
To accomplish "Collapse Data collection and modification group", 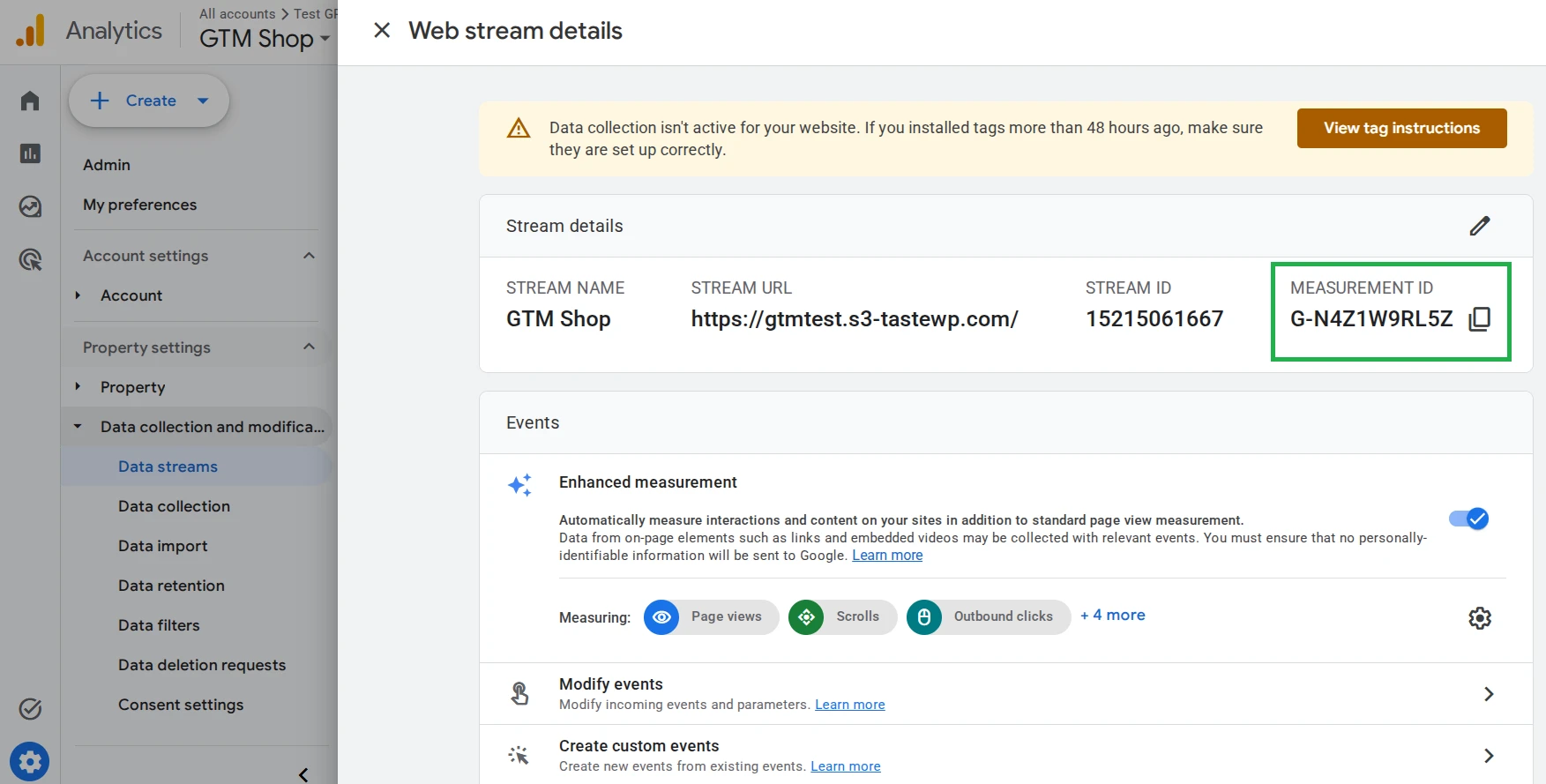I will coord(78,426).
